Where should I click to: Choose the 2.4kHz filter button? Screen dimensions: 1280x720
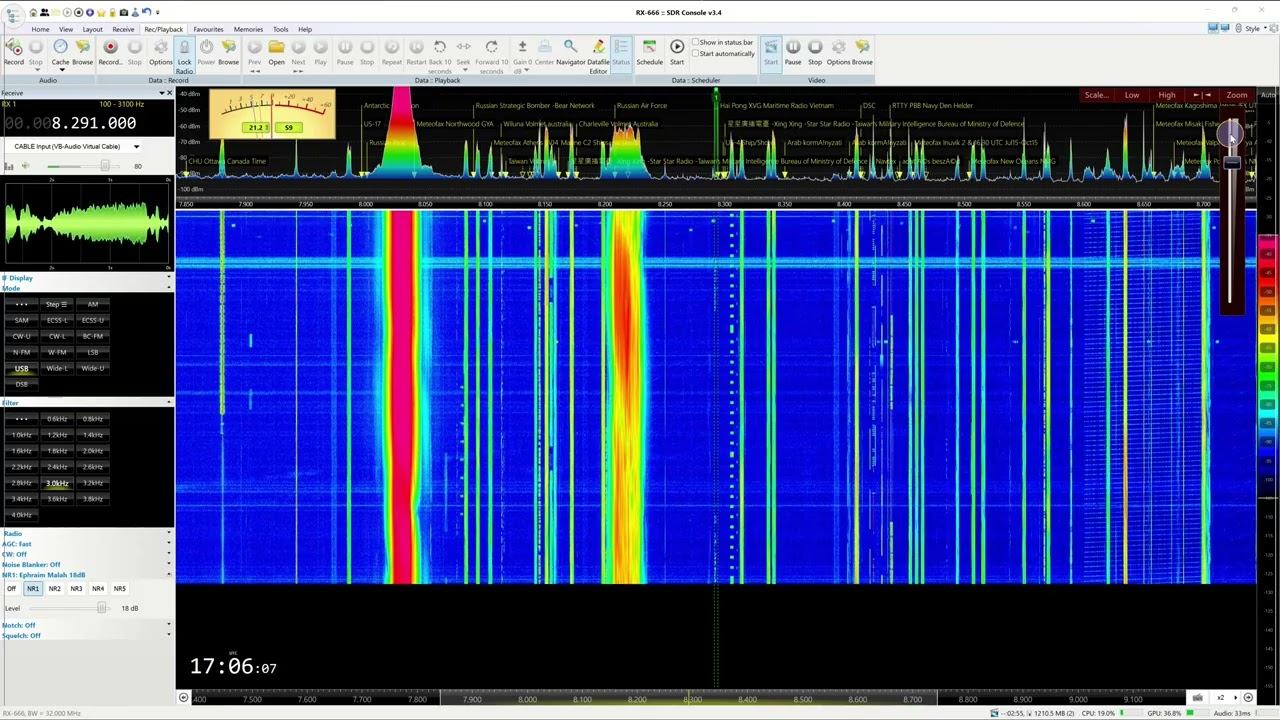click(x=57, y=467)
